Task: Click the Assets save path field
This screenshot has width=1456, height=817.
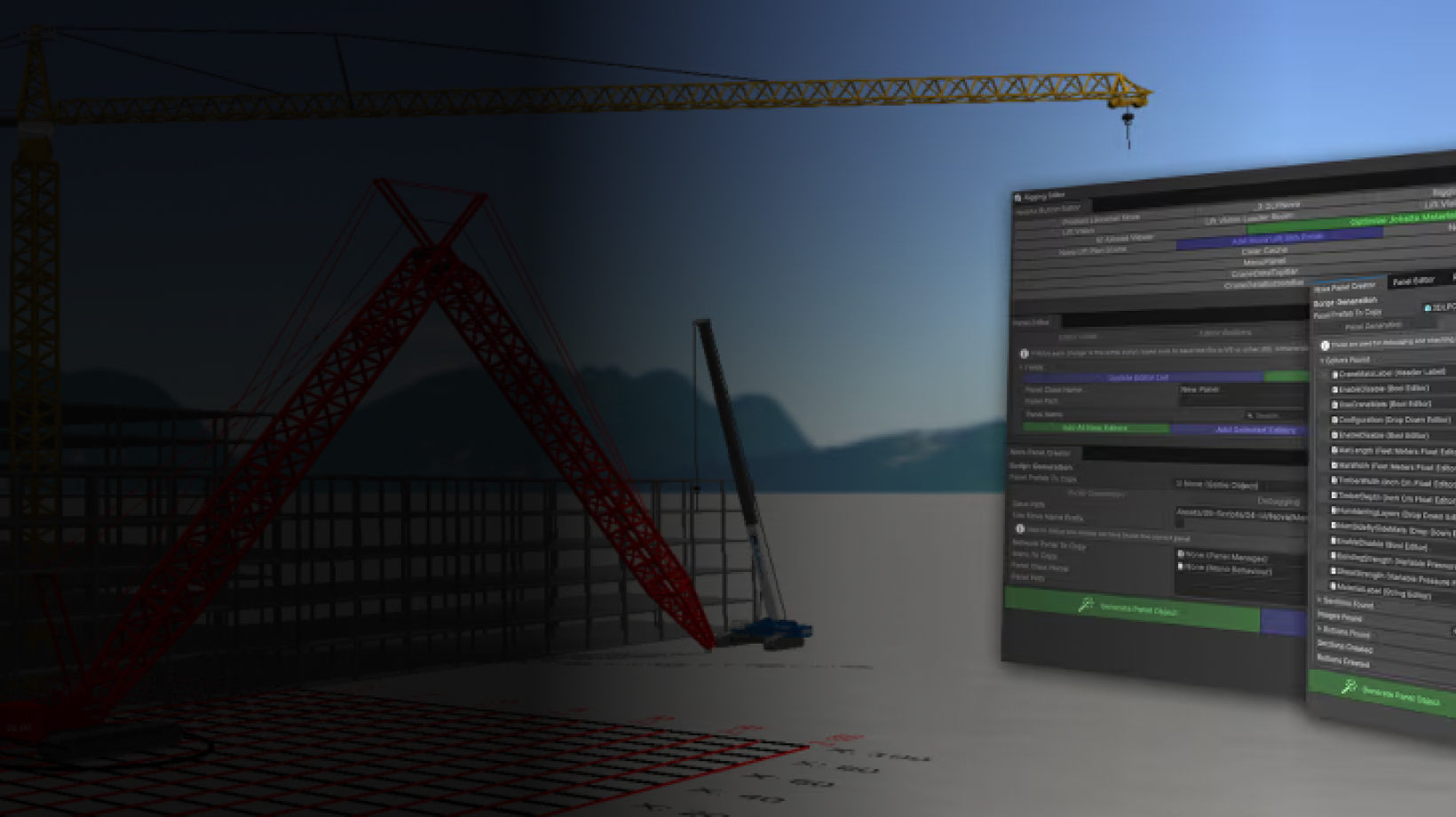Action: 1241,514
